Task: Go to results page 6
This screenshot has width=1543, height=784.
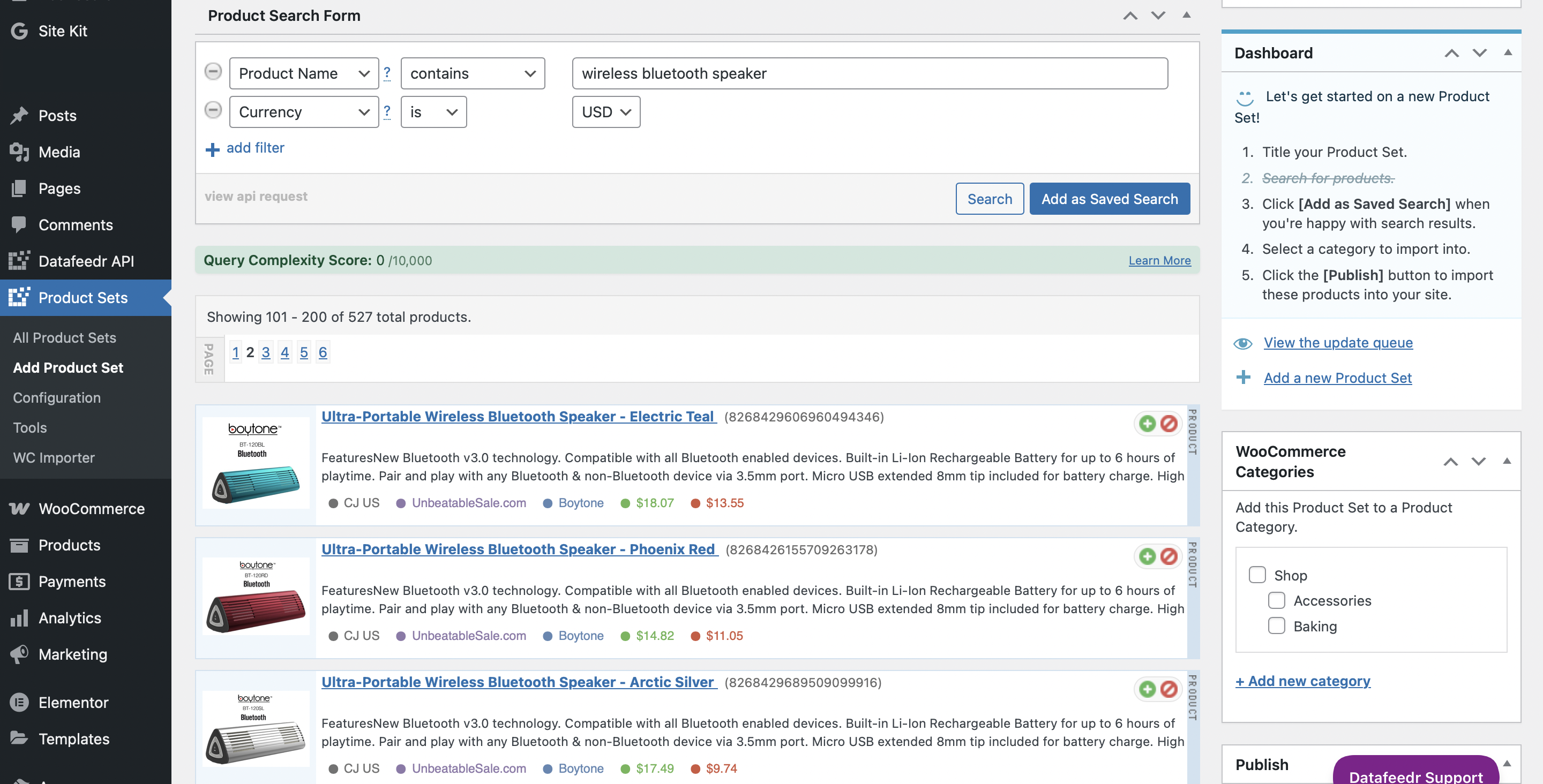Action: tap(323, 352)
